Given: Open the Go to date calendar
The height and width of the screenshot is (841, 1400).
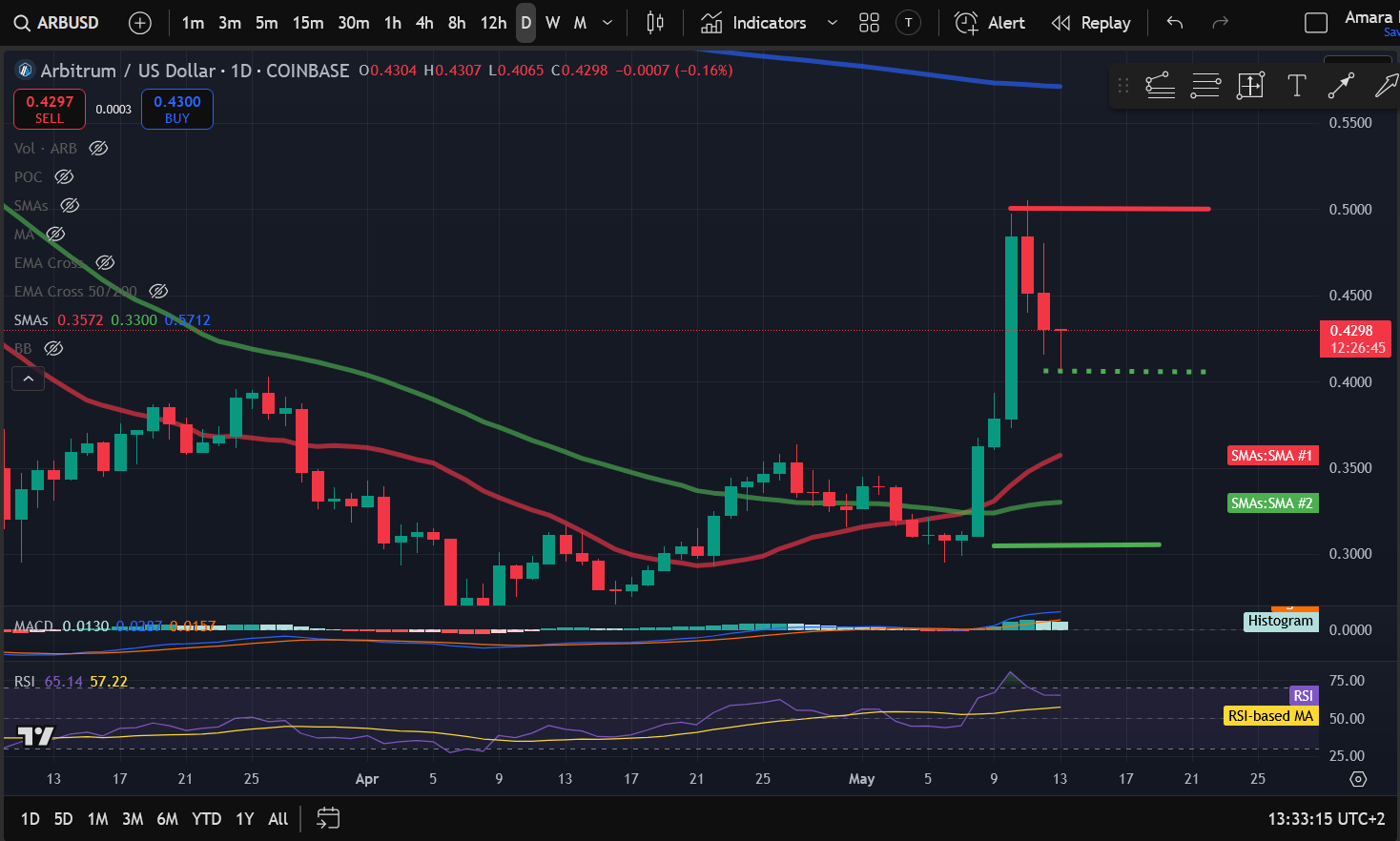Looking at the screenshot, I should [x=328, y=819].
